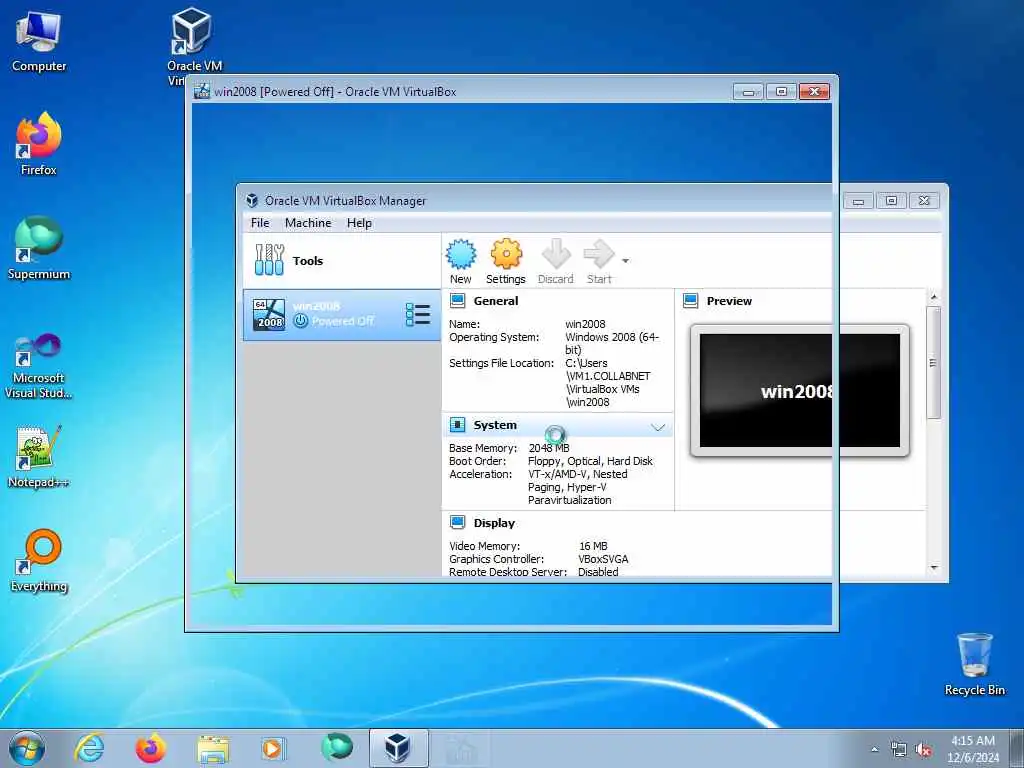Open the Start button dropdown arrow
1024x768 pixels.
click(x=625, y=261)
